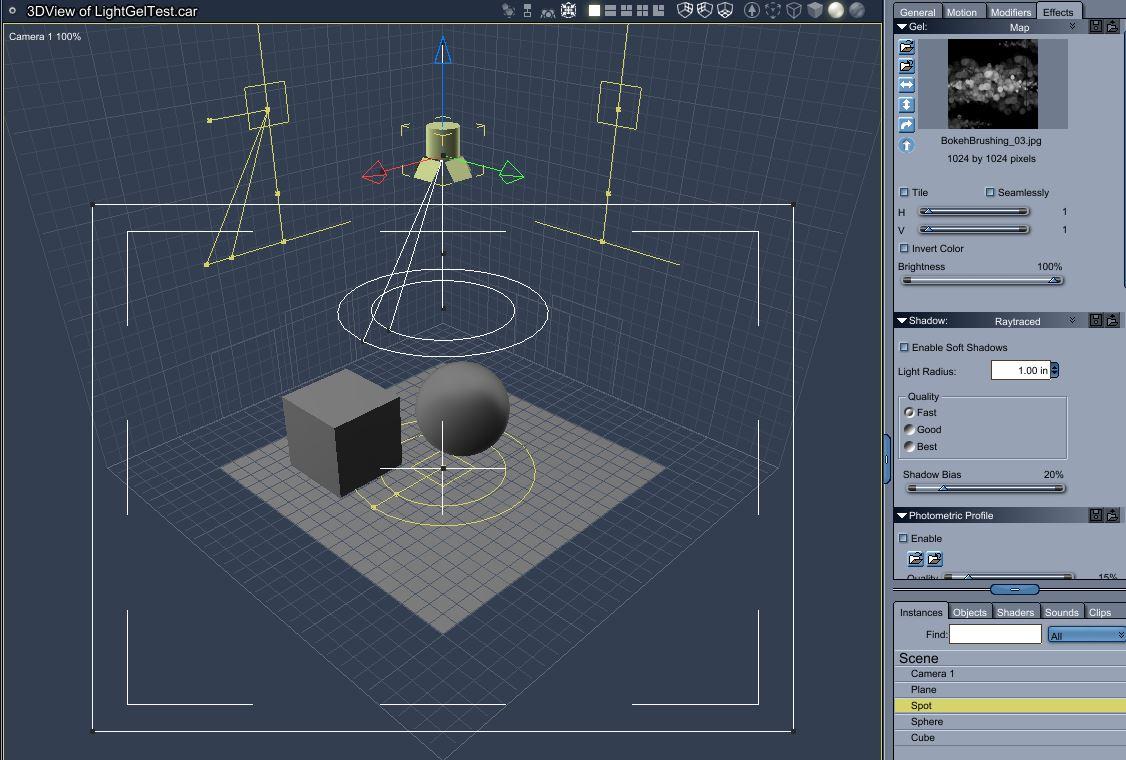Select Fast shadow quality
This screenshot has height=760, width=1126.
[909, 412]
